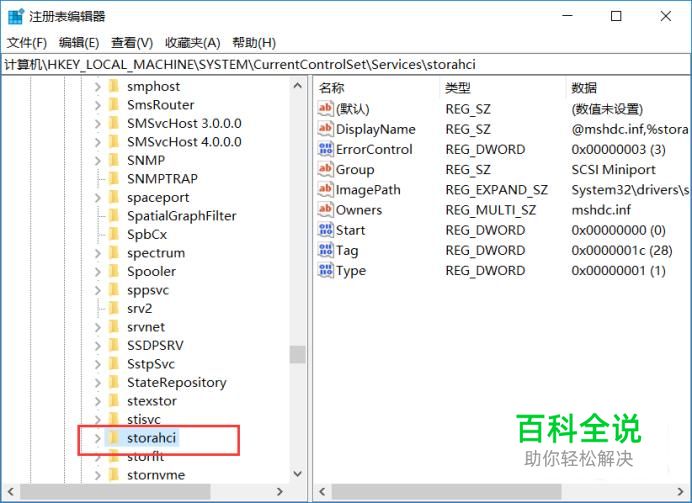Open the 查看(V) menu
Viewport: 692px width, 503px height.
coord(132,42)
